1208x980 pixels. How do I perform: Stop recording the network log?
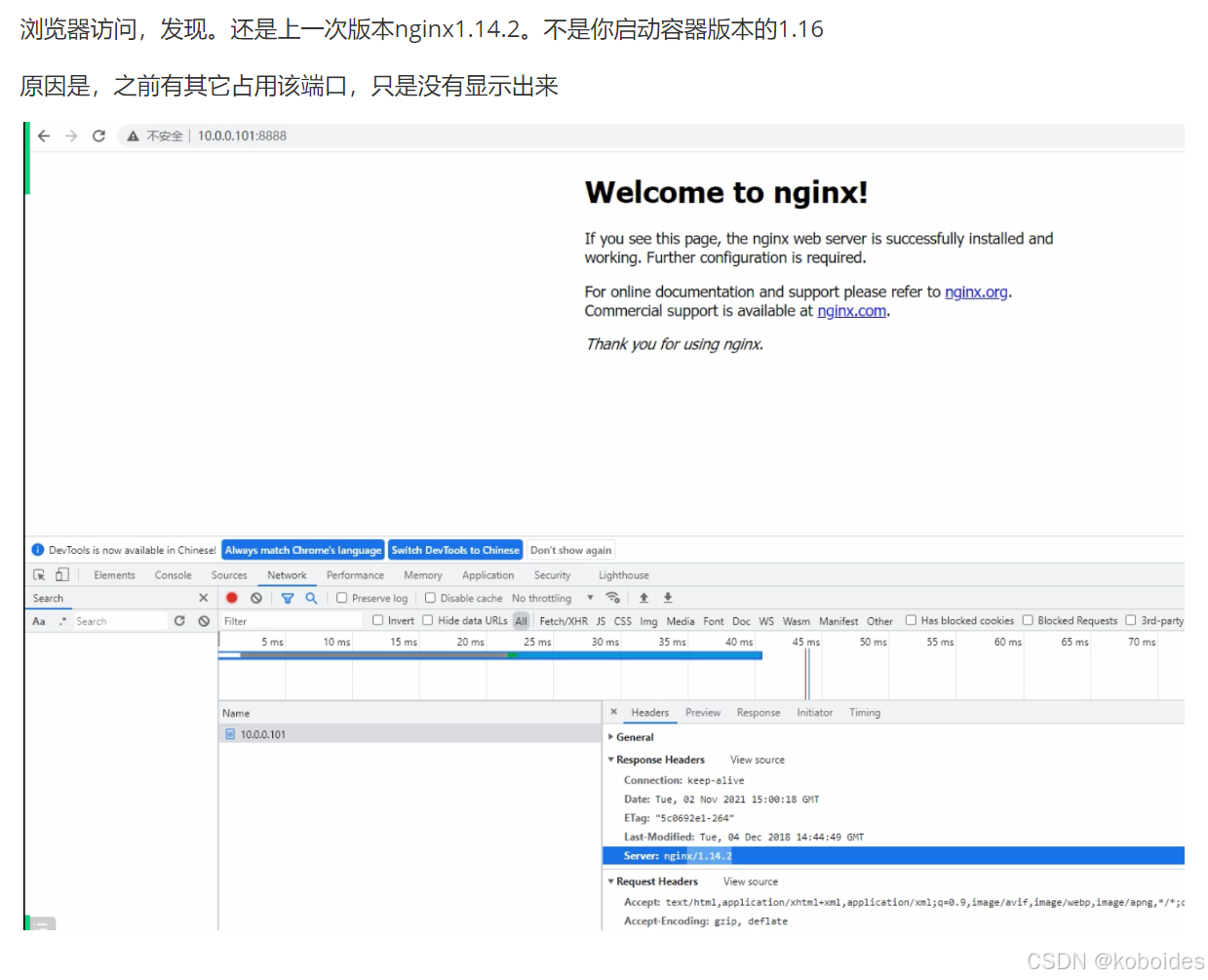point(232,598)
